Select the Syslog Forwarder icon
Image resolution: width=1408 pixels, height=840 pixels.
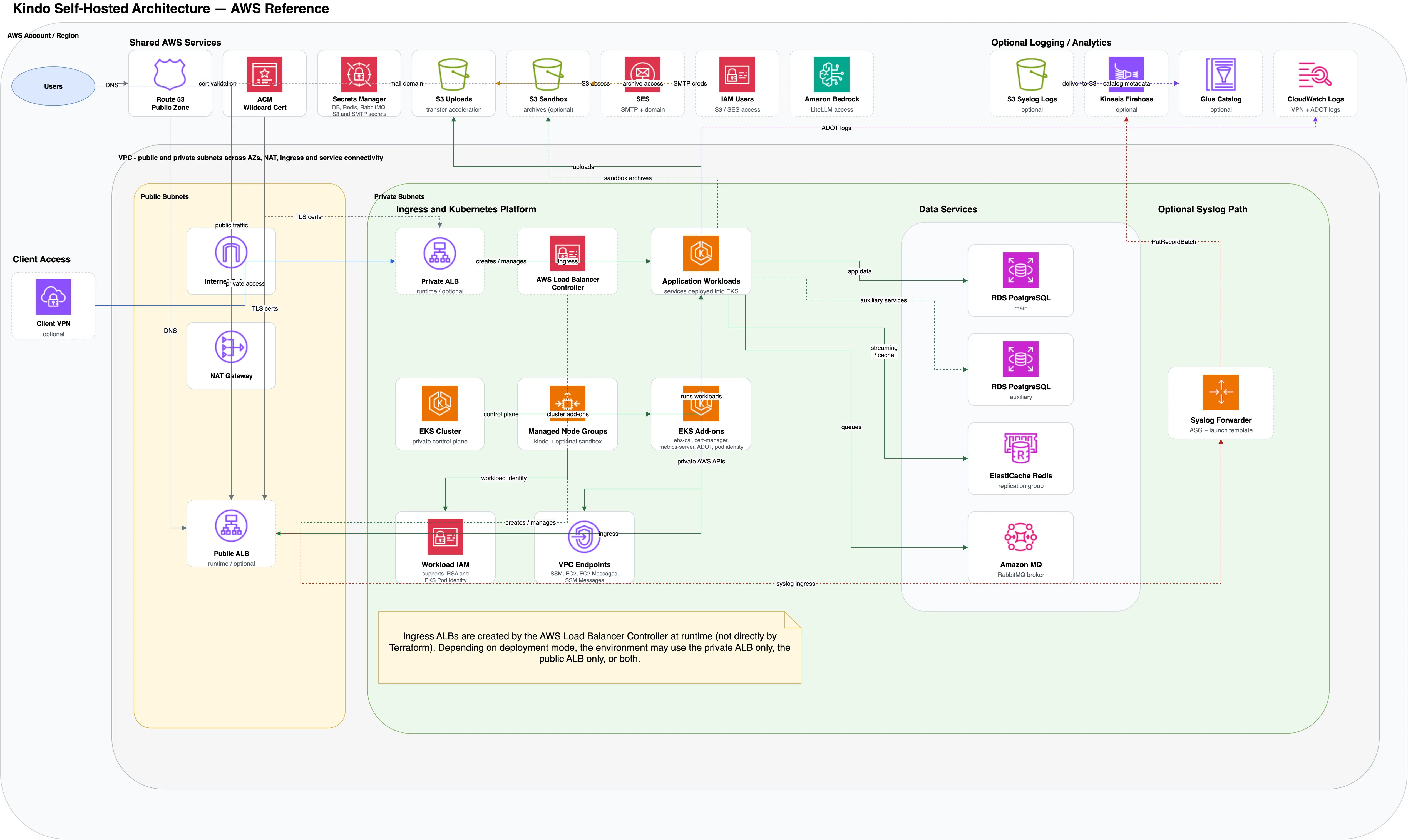pos(1221,392)
